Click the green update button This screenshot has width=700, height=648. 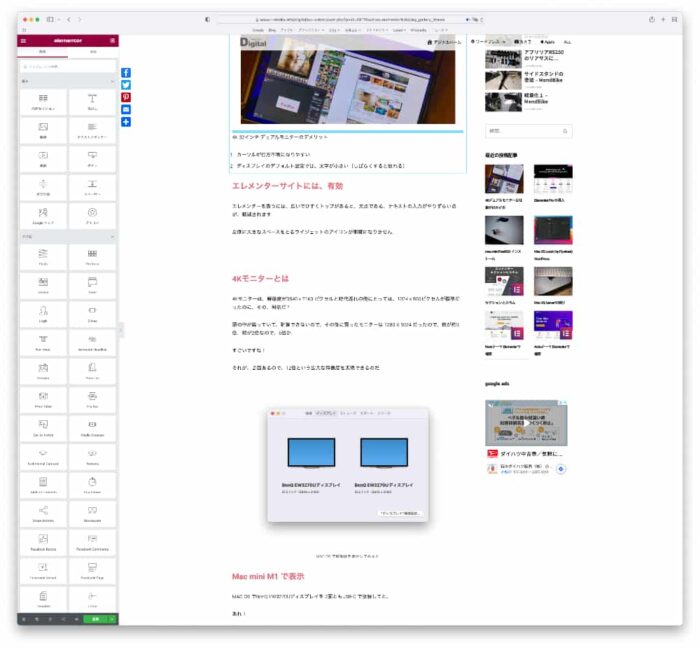tap(95, 619)
